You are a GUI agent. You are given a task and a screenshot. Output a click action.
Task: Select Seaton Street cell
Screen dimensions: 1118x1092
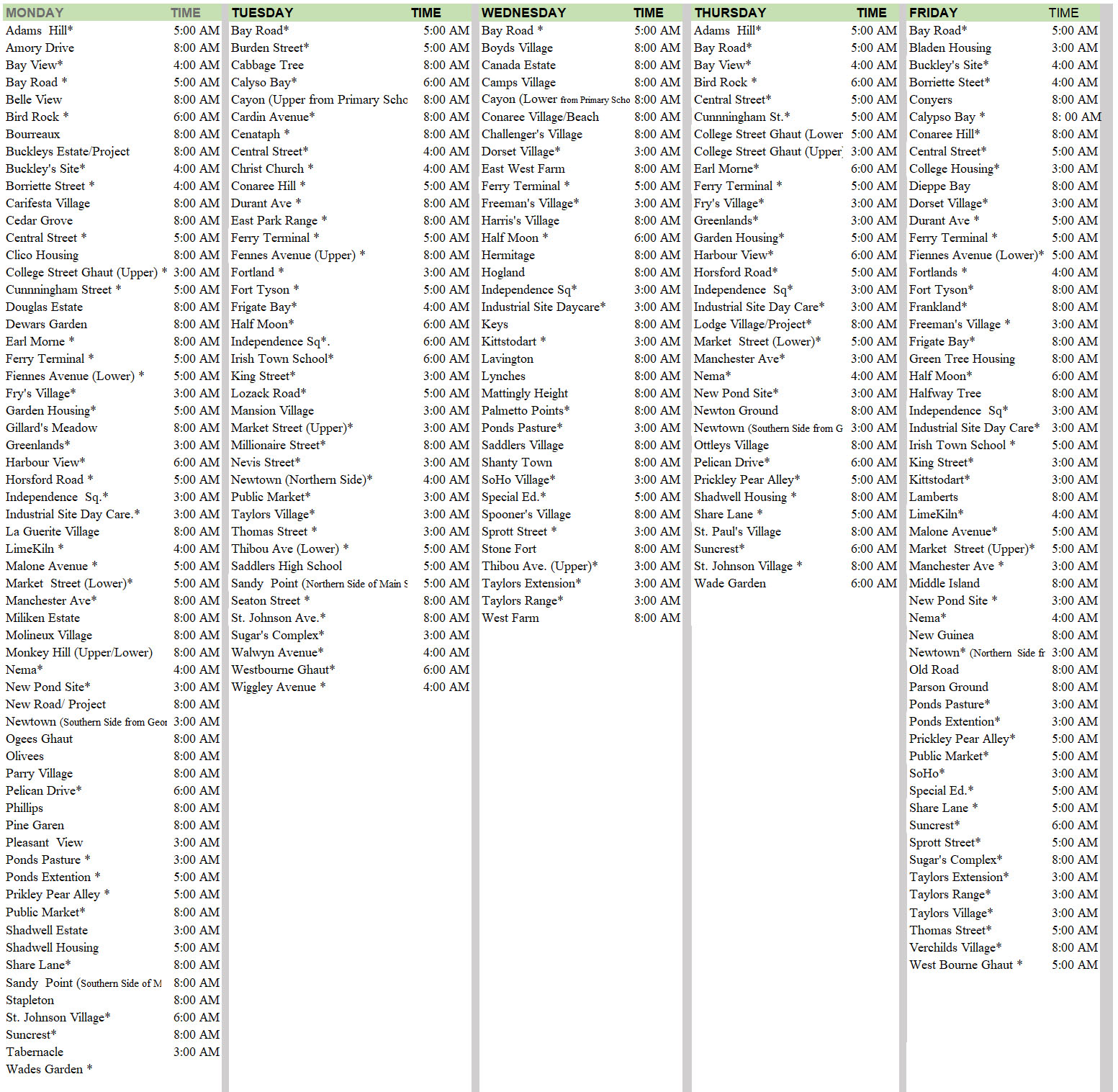[x=270, y=600]
